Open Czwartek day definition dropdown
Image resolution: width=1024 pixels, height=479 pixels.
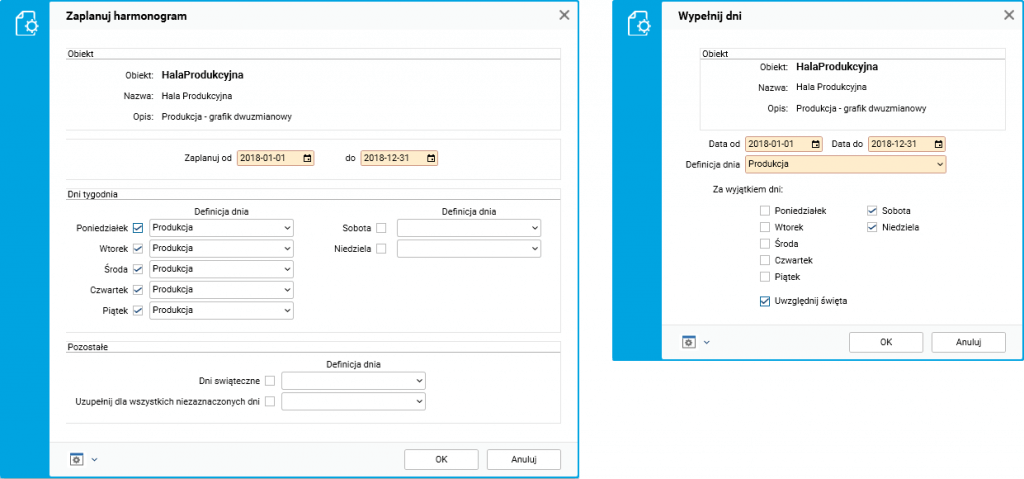point(221,290)
